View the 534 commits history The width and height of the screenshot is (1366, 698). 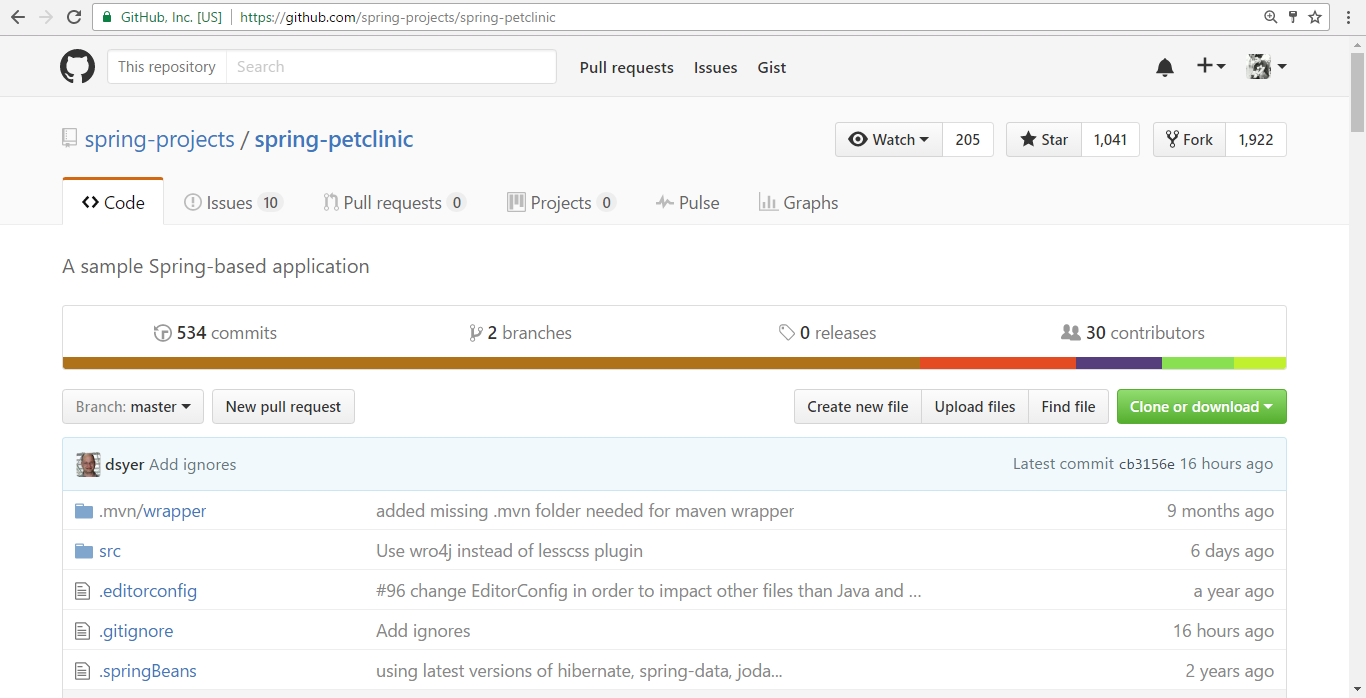click(215, 333)
